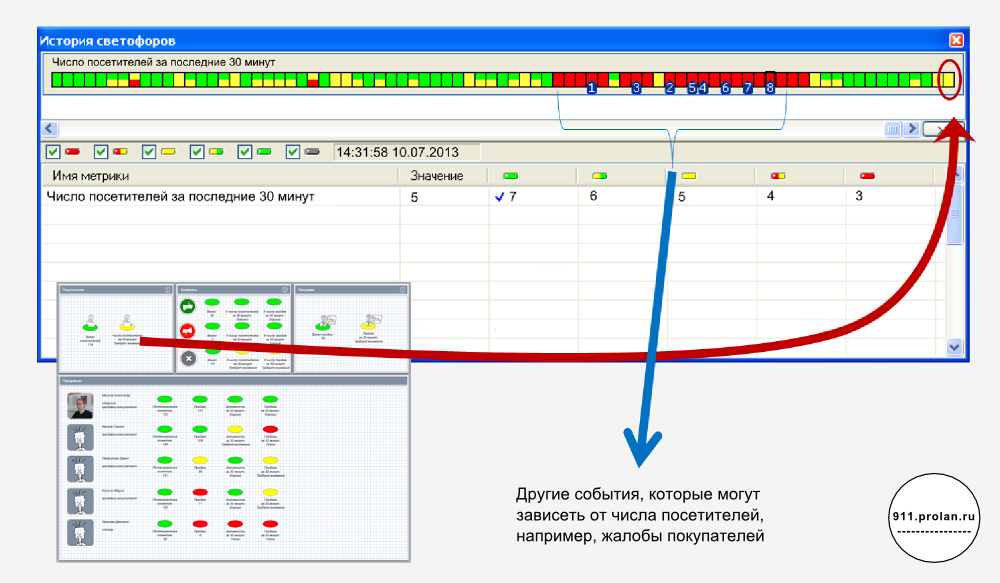Click the gray X circle icon in Clients panel
Viewport: 1000px width, 583px height.
coord(188,358)
